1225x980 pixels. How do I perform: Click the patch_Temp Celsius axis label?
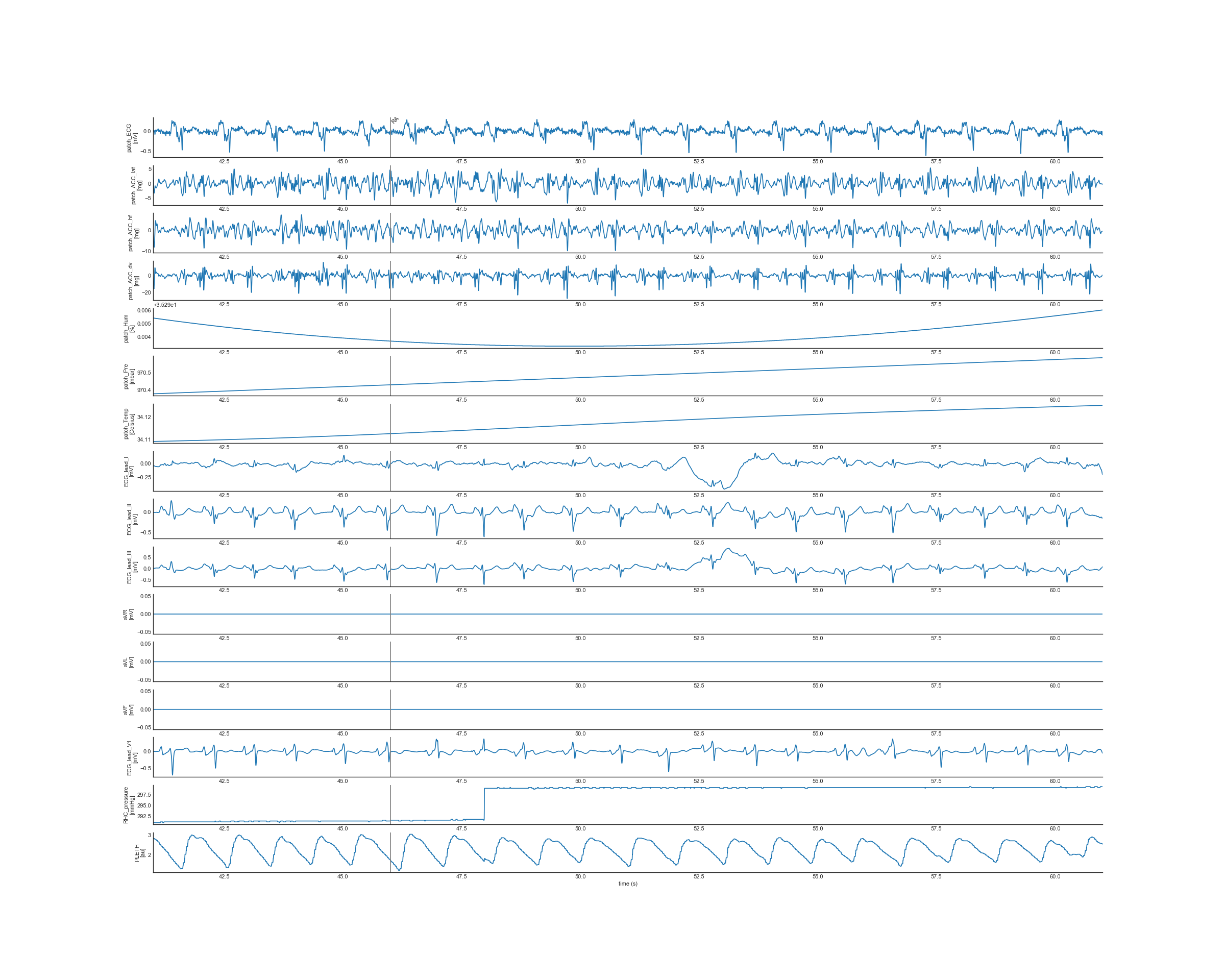pyautogui.click(x=129, y=424)
